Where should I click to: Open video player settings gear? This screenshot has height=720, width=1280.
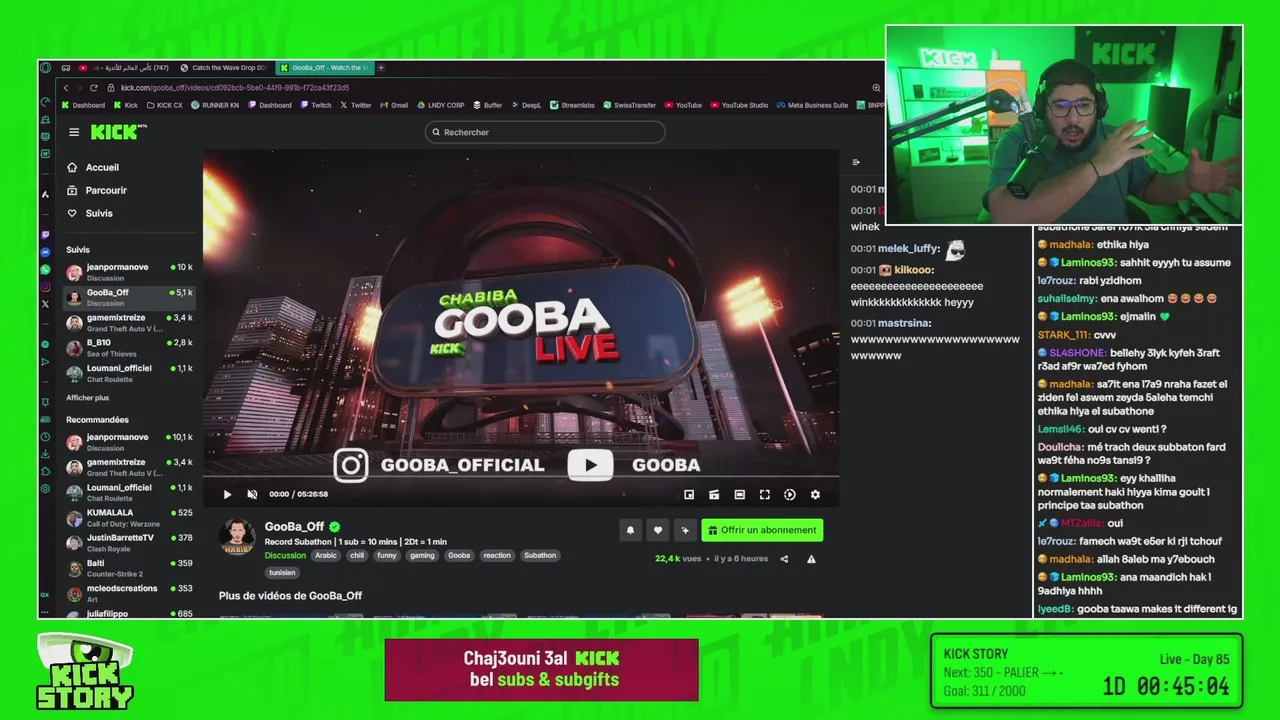(815, 494)
